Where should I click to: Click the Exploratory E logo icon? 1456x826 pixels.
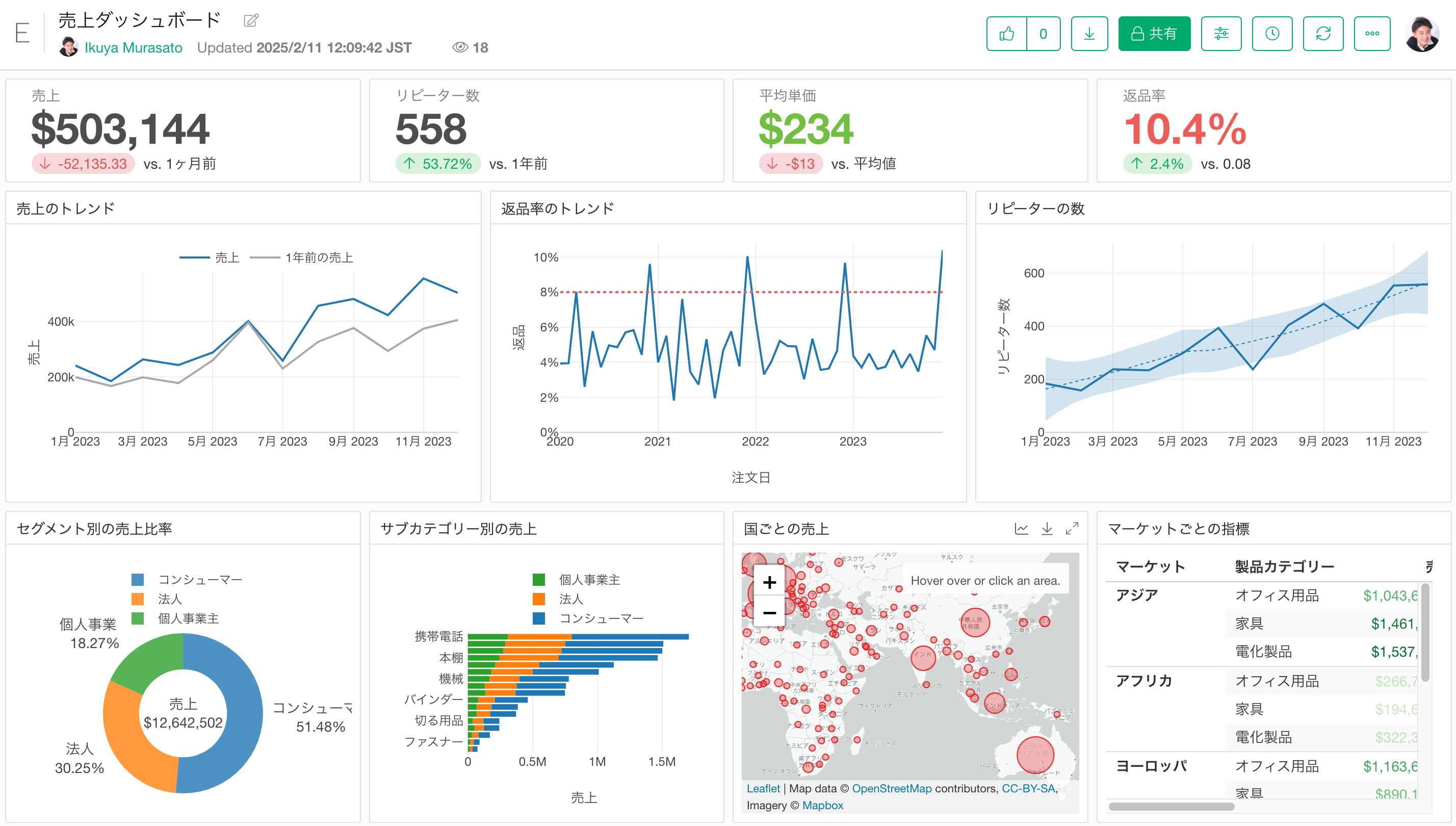(22, 34)
